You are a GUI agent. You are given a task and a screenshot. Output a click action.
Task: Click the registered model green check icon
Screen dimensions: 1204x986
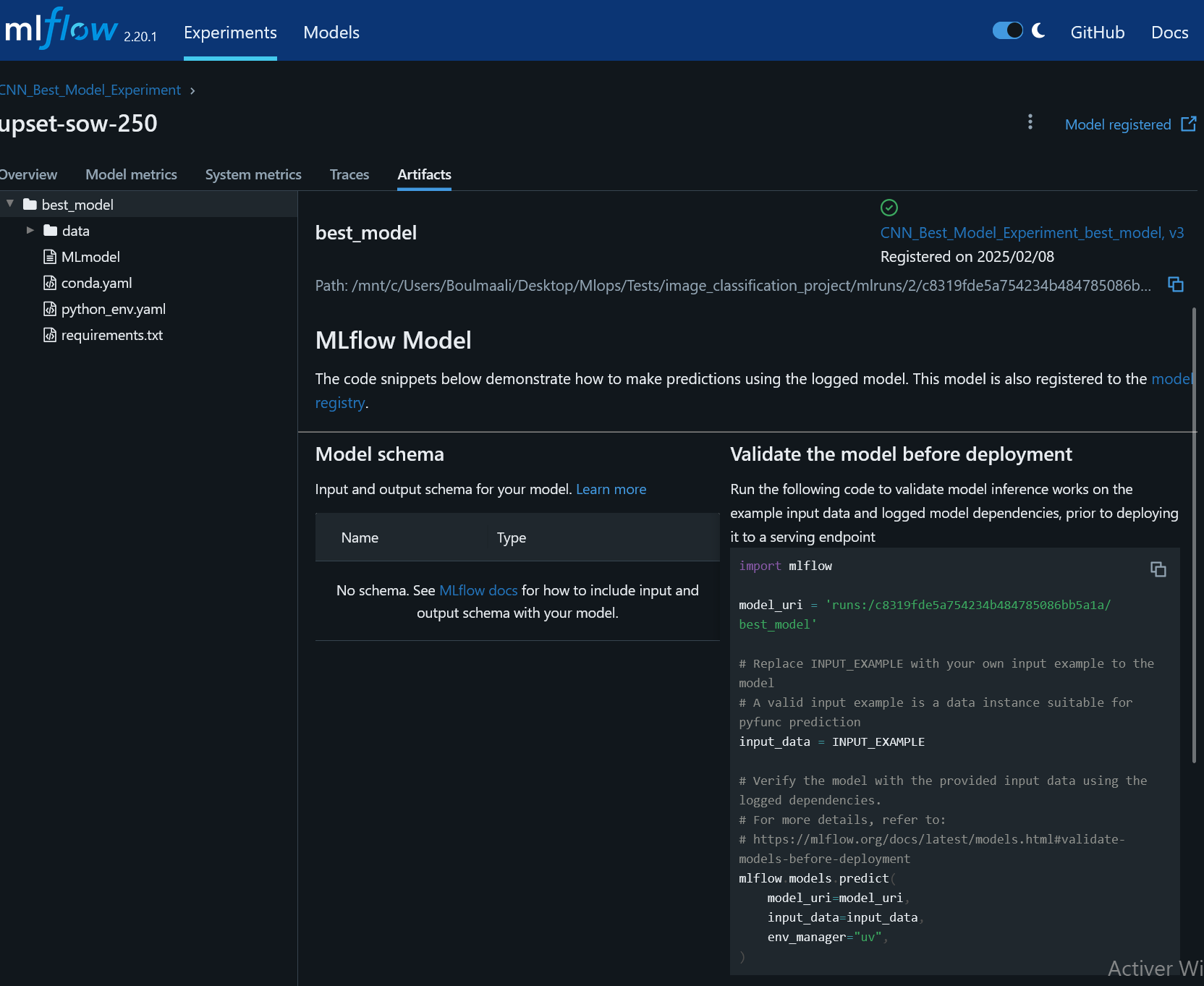(x=889, y=208)
